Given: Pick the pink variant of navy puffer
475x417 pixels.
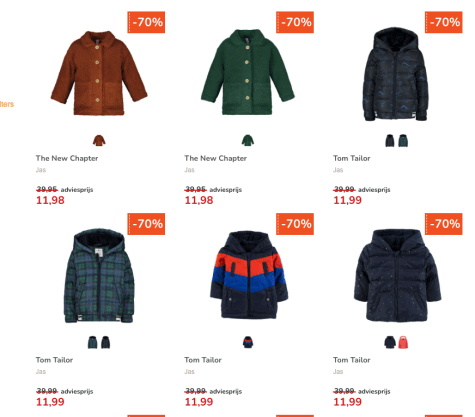Looking at the screenshot, I should coord(403,342).
